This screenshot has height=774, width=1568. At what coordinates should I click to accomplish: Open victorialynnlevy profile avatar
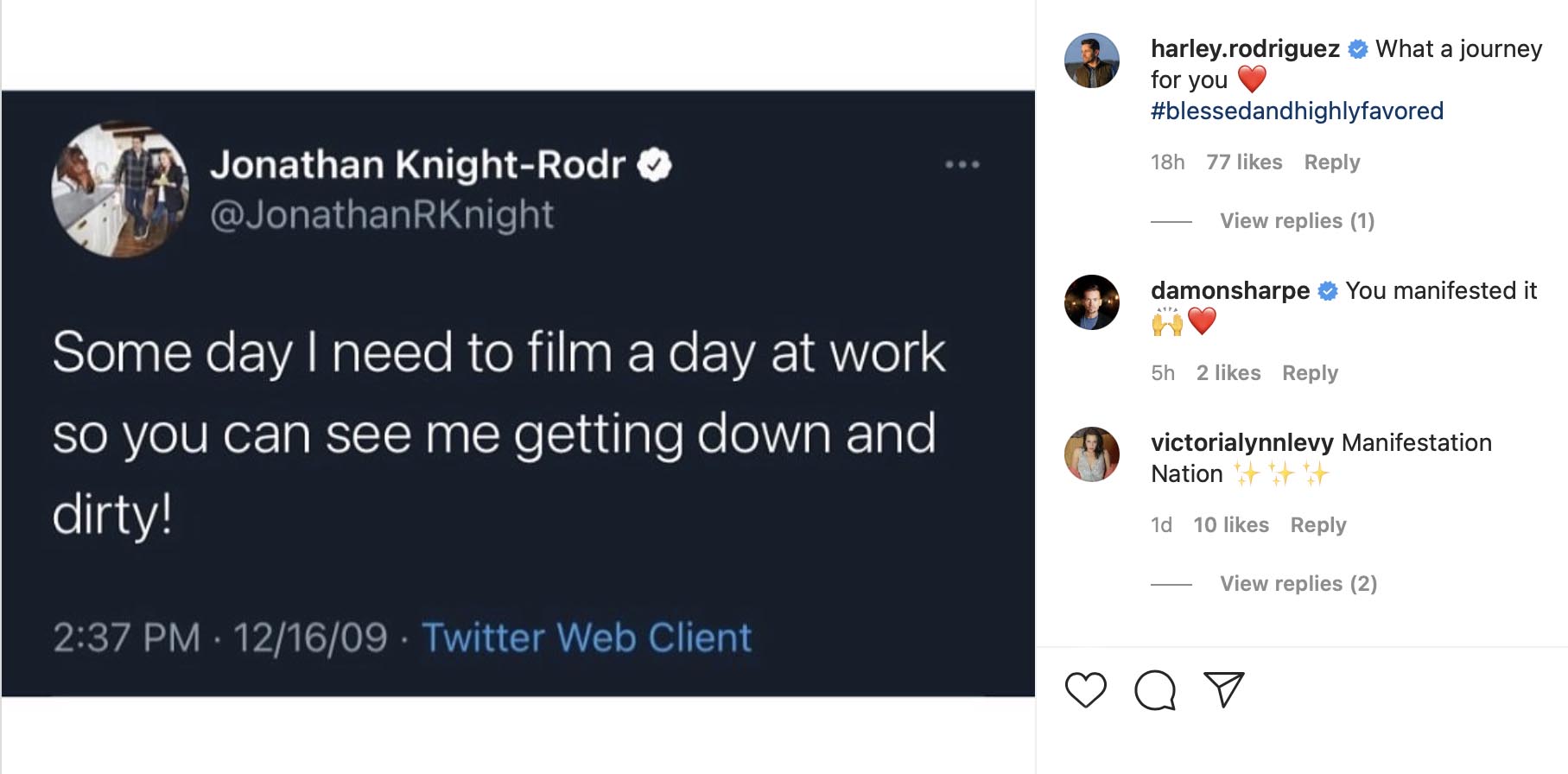[1092, 454]
